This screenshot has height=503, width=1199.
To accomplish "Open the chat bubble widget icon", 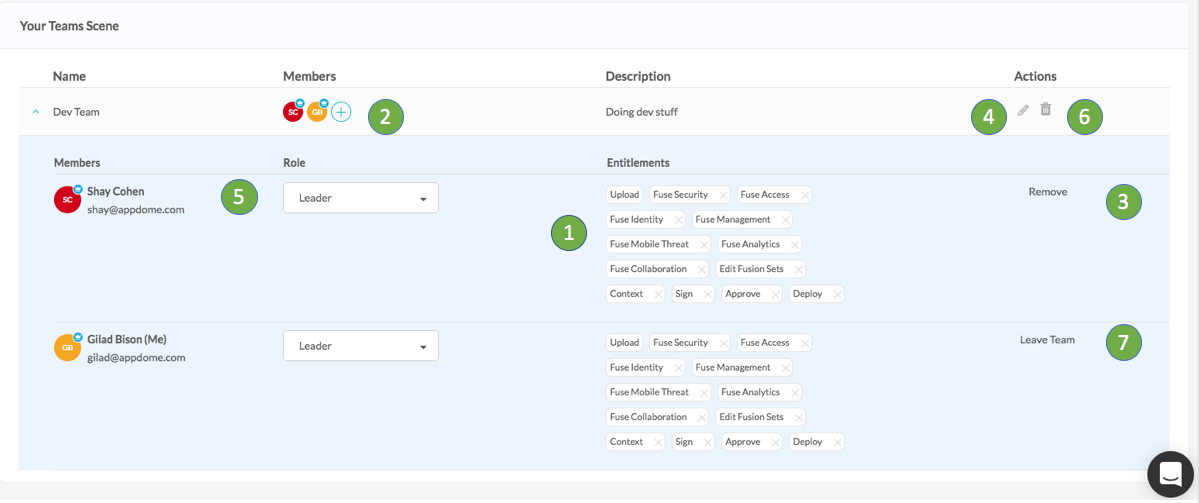I will (x=1170, y=474).
